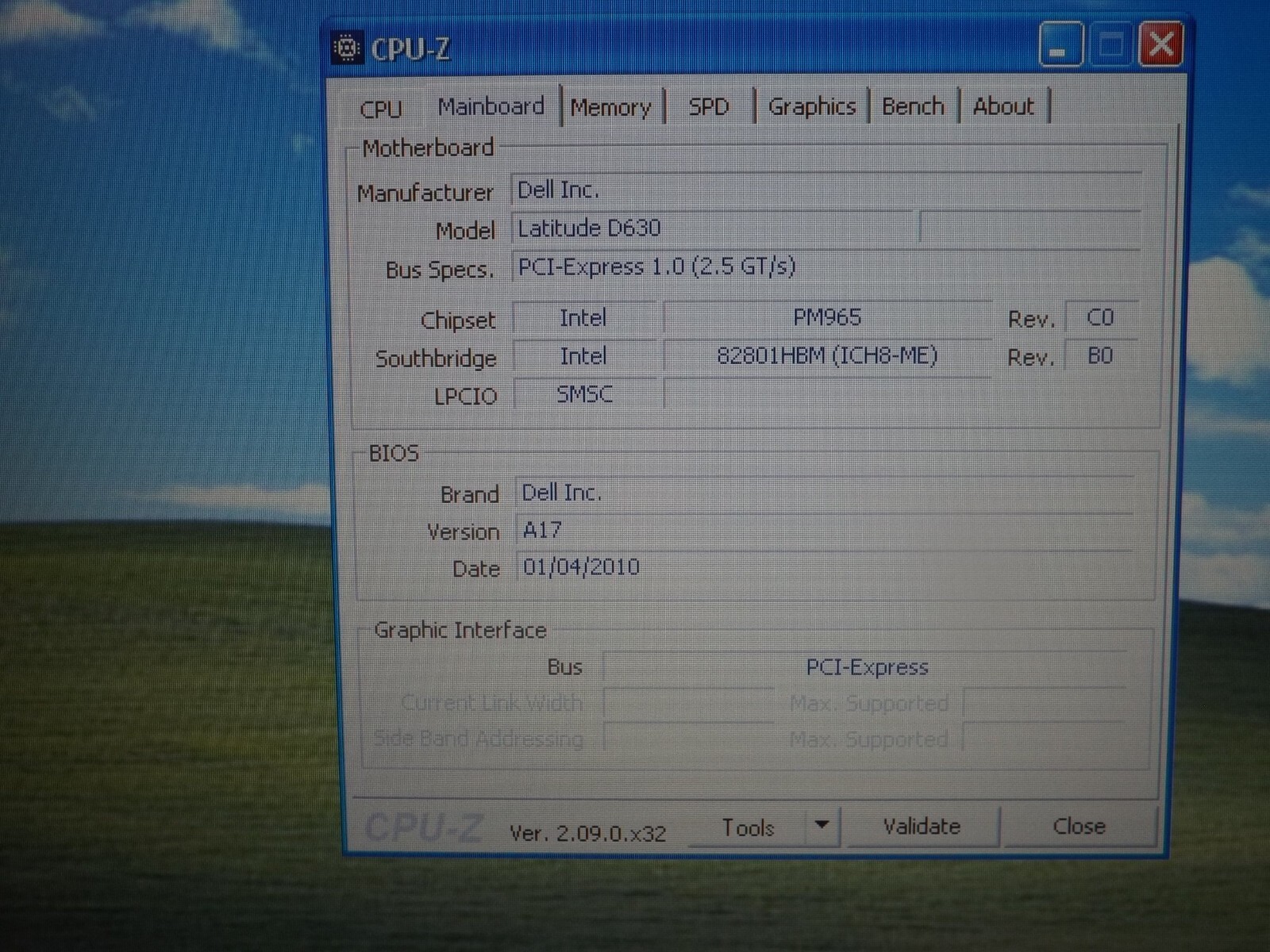
Task: Click the CPU-Z title bar icon
Action: coord(346,48)
